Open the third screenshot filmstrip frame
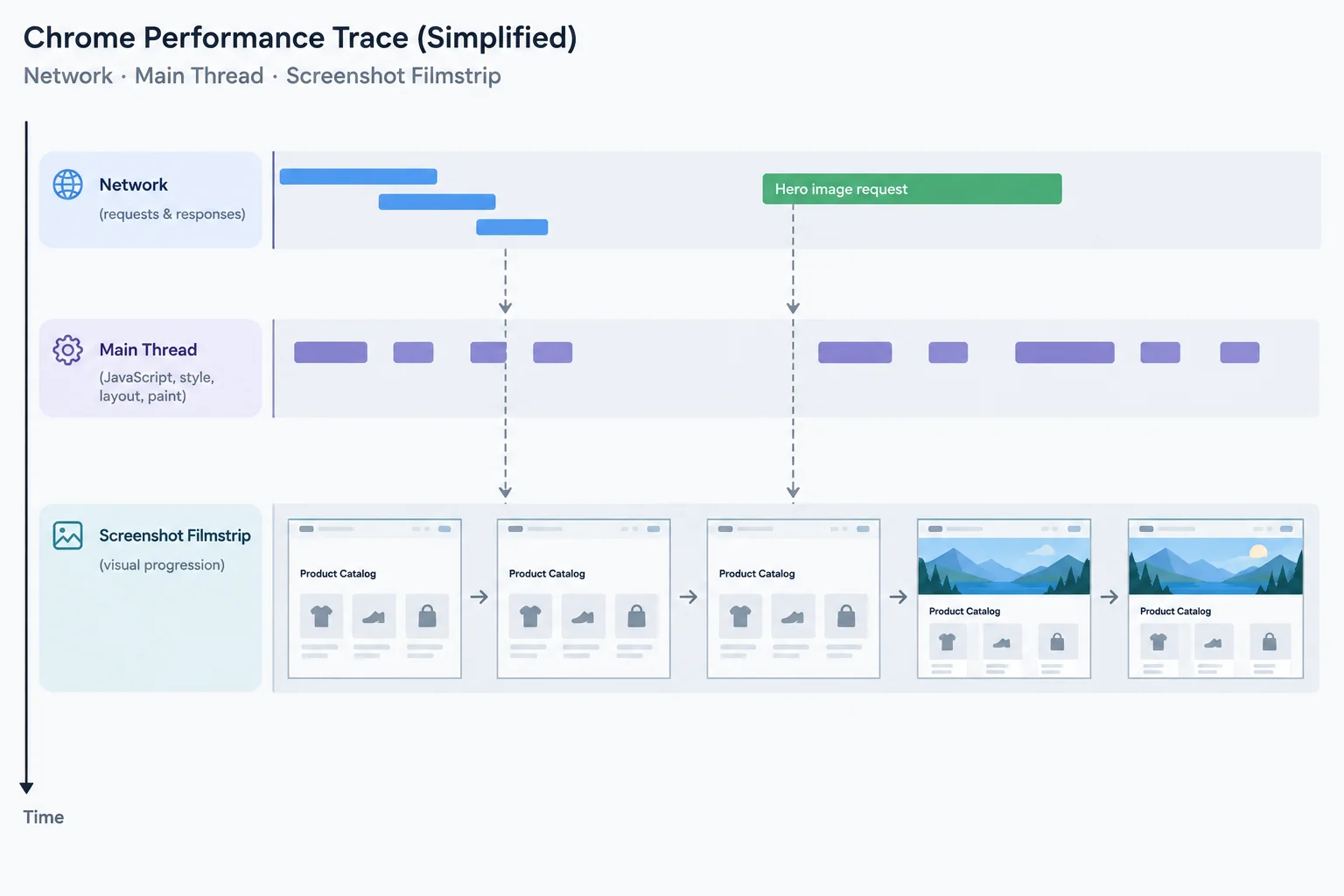This screenshot has height=896, width=1344. pos(794,598)
